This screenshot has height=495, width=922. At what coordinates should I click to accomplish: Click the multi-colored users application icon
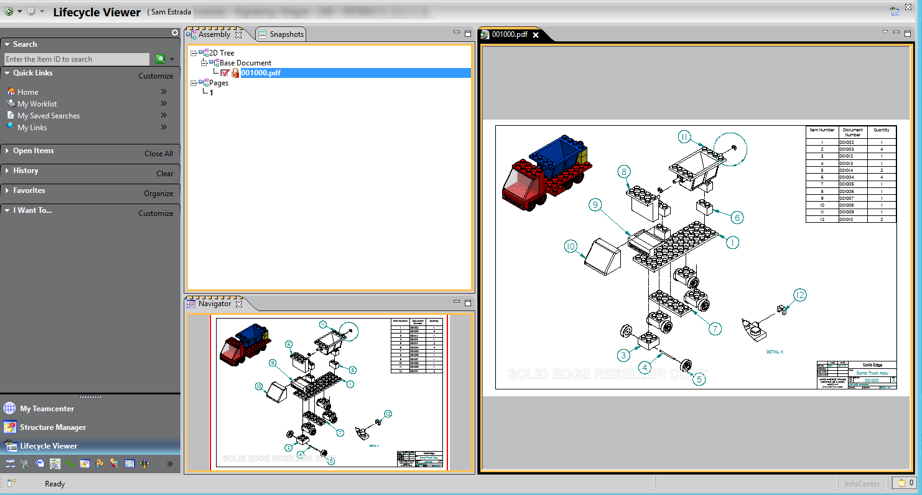[x=114, y=463]
